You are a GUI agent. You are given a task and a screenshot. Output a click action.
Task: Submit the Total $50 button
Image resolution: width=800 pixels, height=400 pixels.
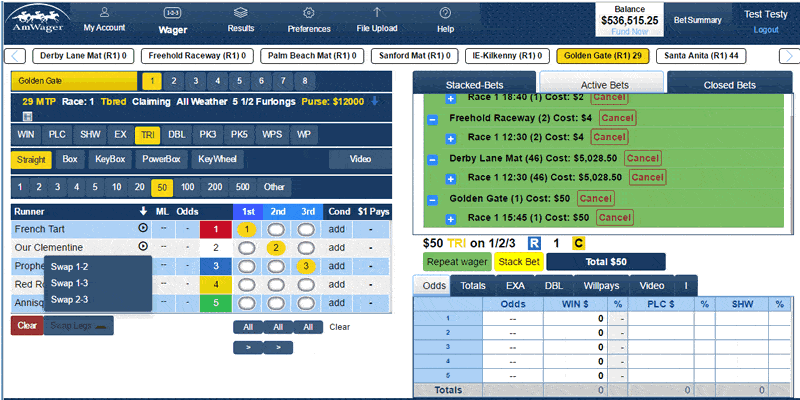pos(606,262)
